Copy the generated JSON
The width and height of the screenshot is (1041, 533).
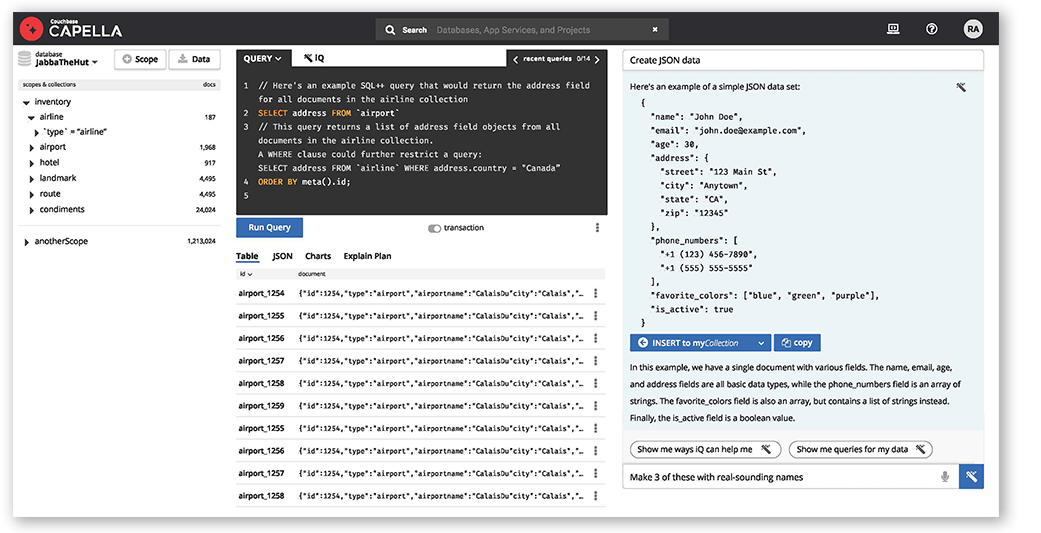coord(797,343)
